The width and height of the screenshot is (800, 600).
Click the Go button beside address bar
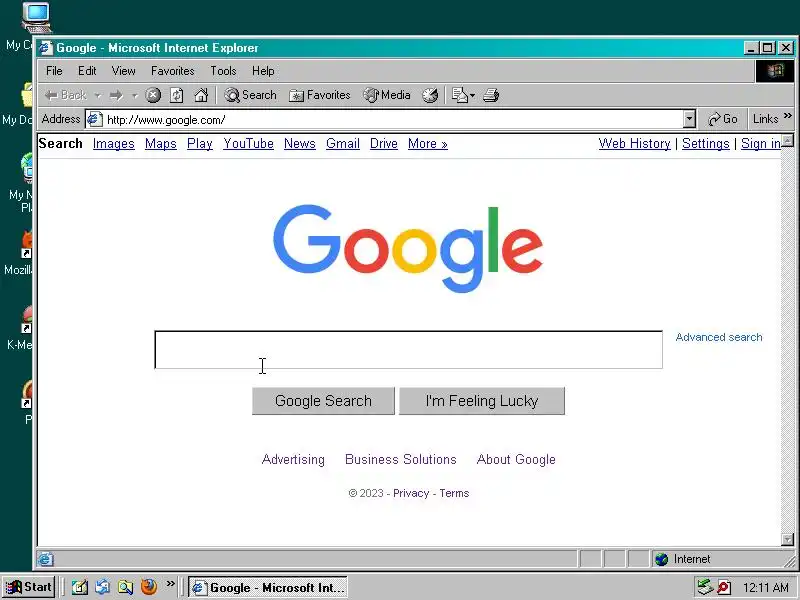722,119
